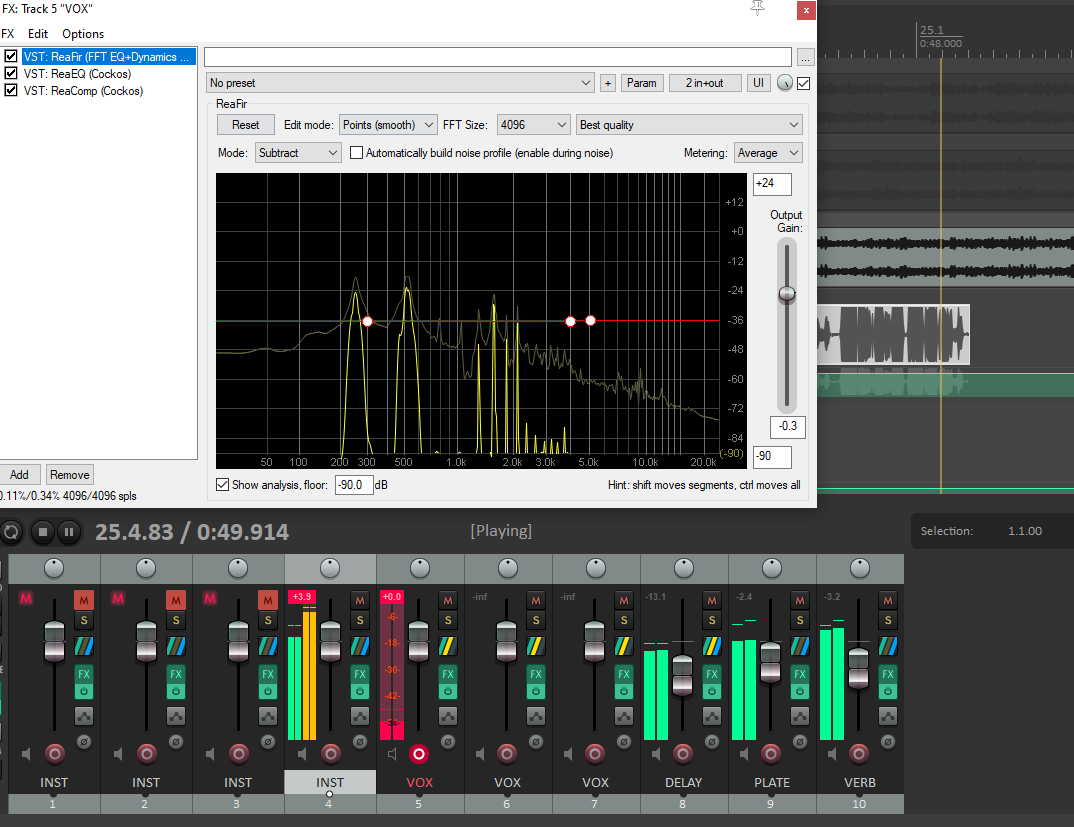Open the FFT Size 4096 dropdown
Screen dimensions: 1074x827
[x=533, y=125]
